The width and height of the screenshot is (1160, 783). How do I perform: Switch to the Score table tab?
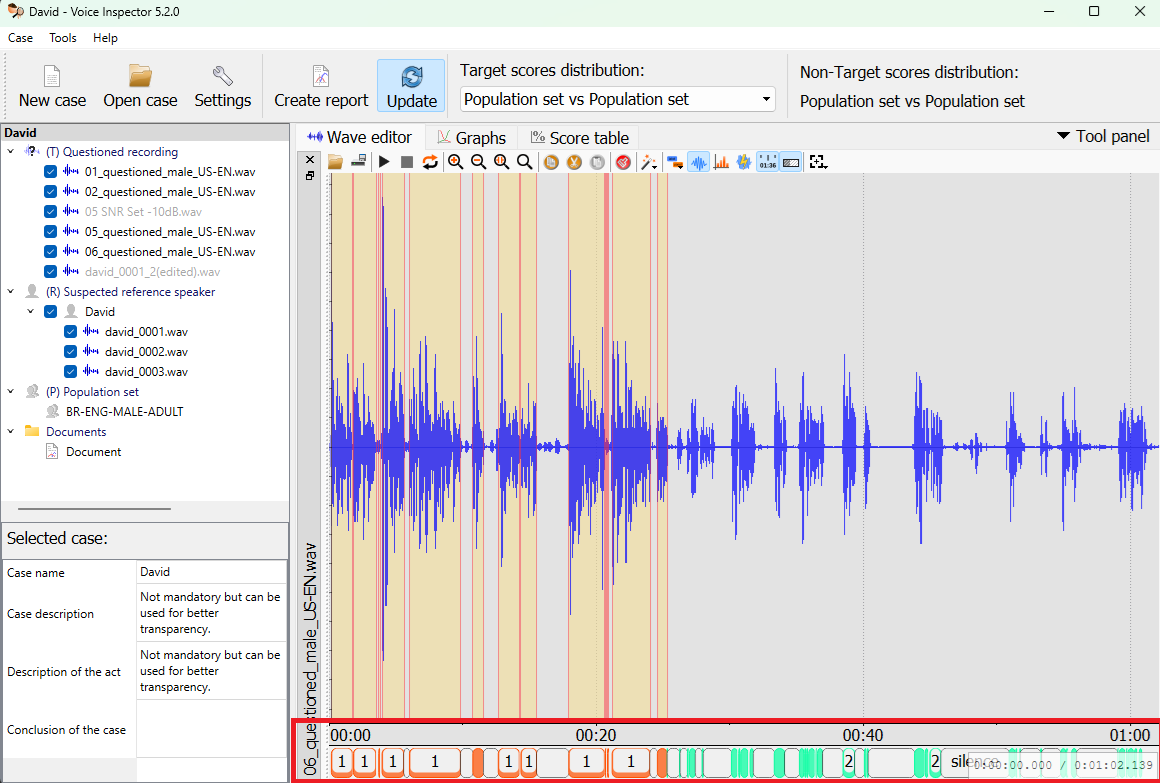[579, 138]
